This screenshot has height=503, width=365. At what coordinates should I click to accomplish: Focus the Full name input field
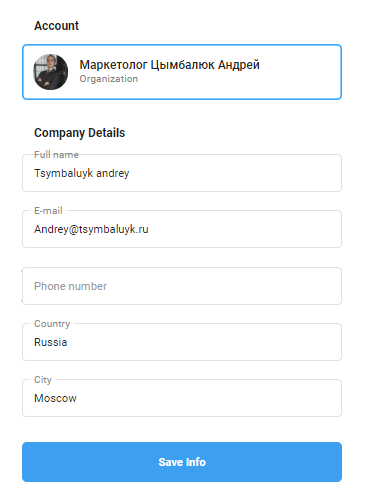click(x=182, y=173)
